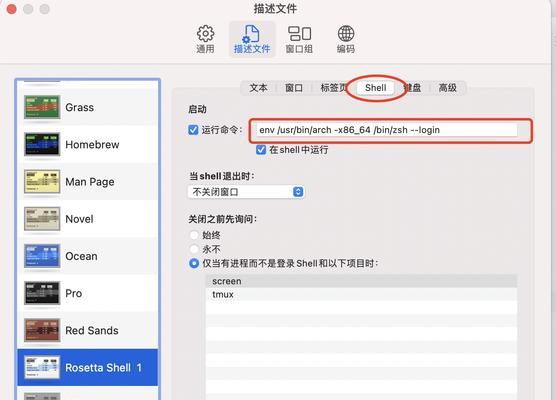Choose the Red Sands profile icon
This screenshot has height=400, width=556.
(42, 330)
